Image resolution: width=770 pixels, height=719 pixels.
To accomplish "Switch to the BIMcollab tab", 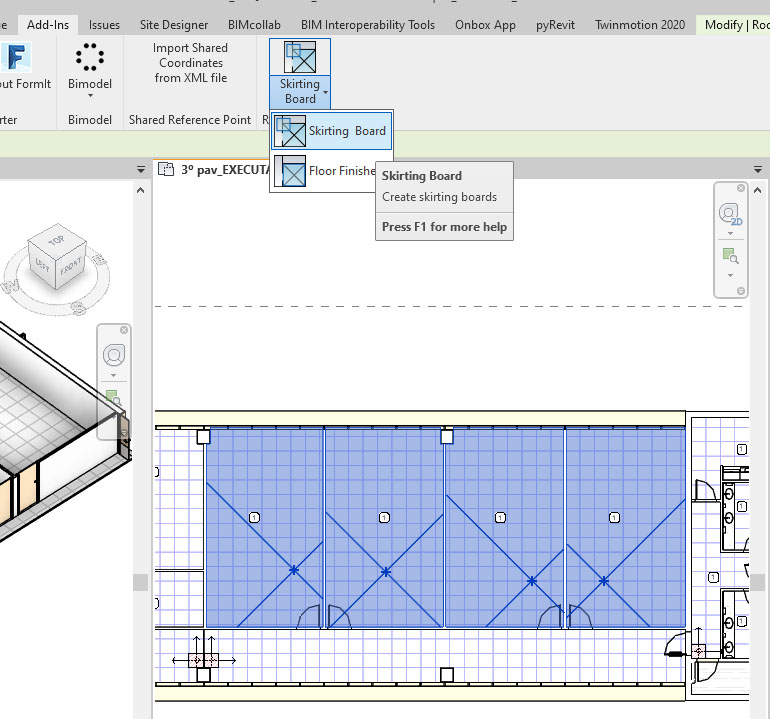I will (254, 25).
